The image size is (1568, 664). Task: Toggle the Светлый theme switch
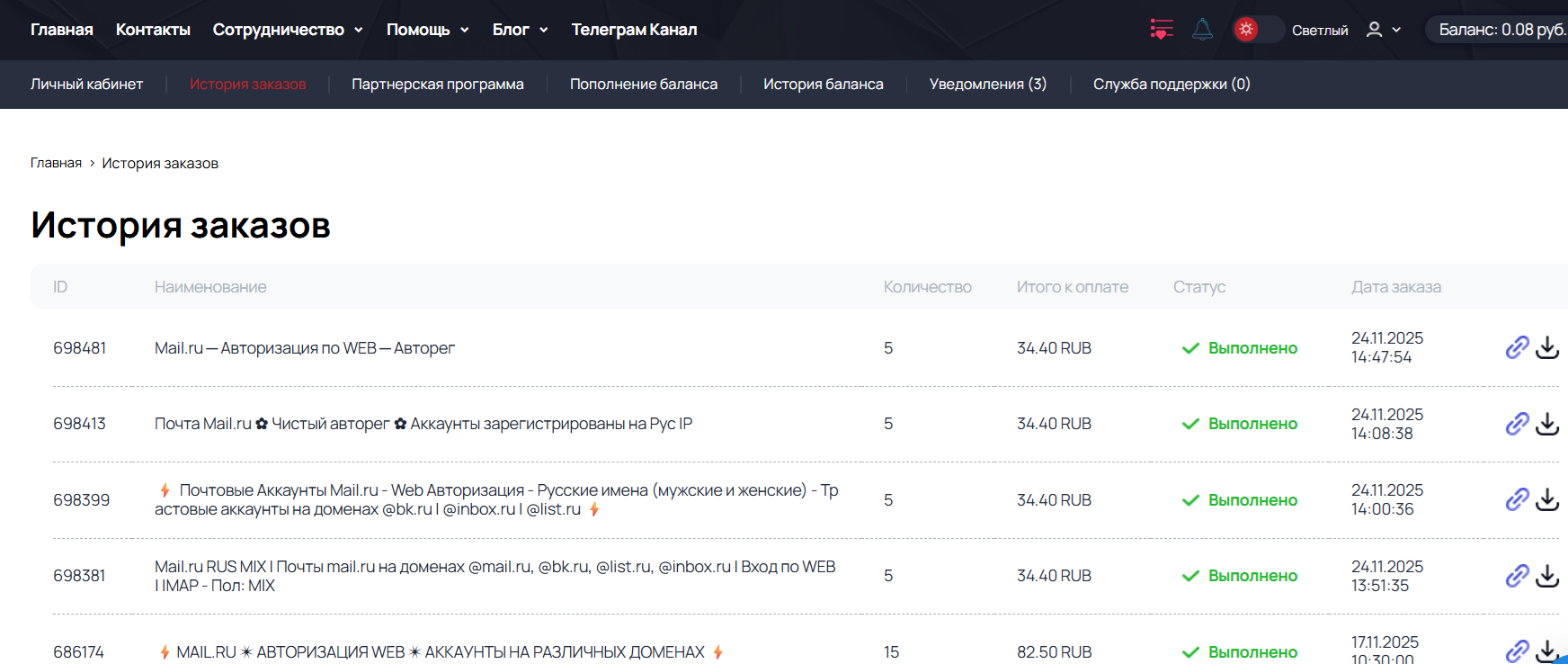[x=1258, y=30]
